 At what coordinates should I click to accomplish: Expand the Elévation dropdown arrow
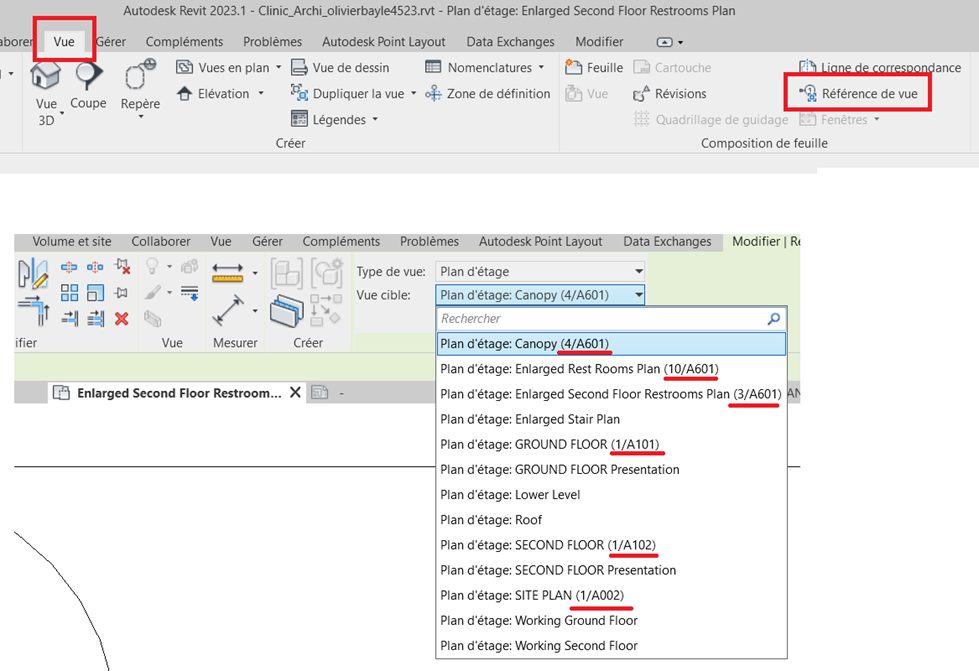click(x=261, y=94)
